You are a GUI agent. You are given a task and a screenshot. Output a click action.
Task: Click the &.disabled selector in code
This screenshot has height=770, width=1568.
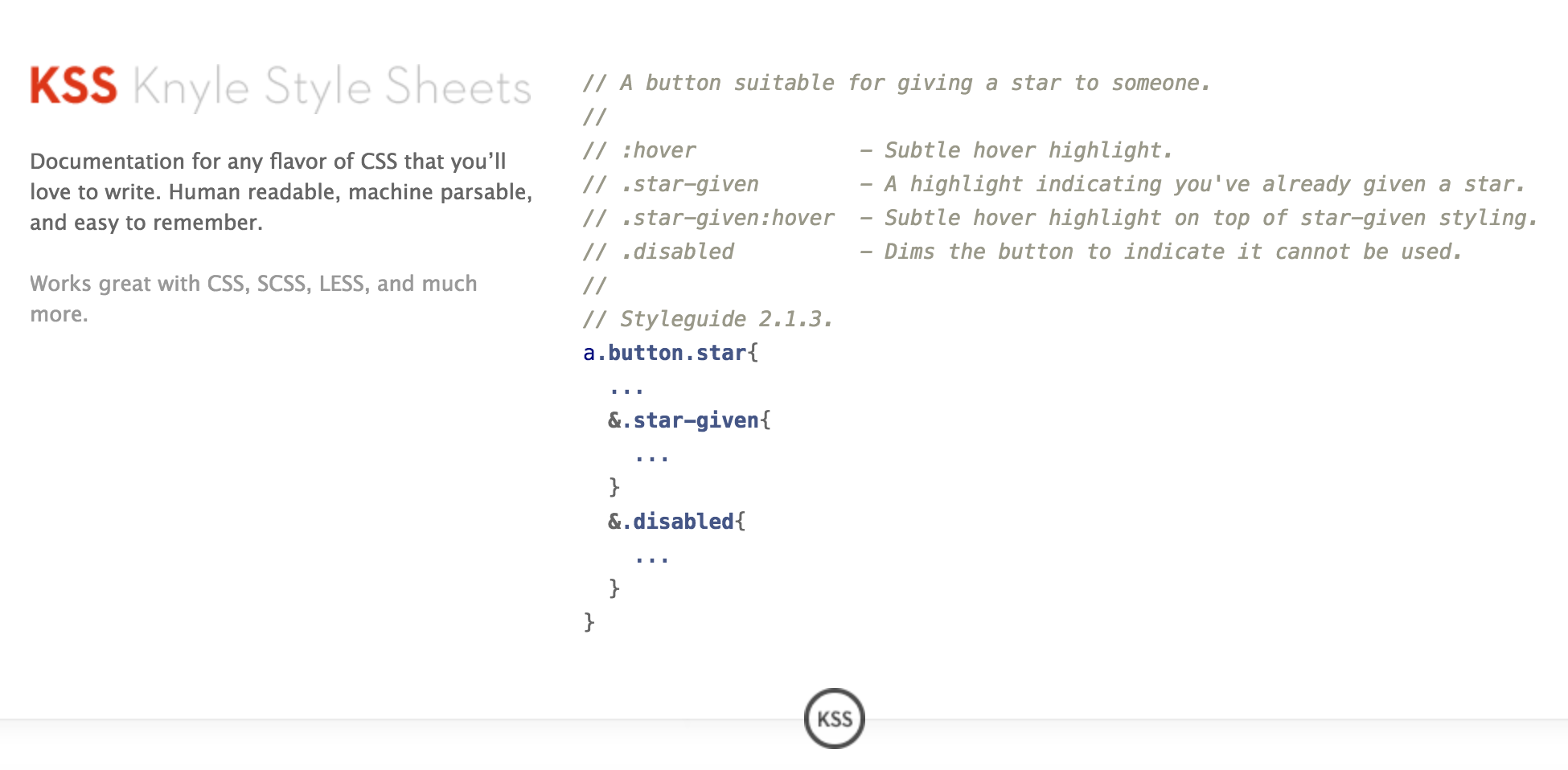click(x=677, y=522)
